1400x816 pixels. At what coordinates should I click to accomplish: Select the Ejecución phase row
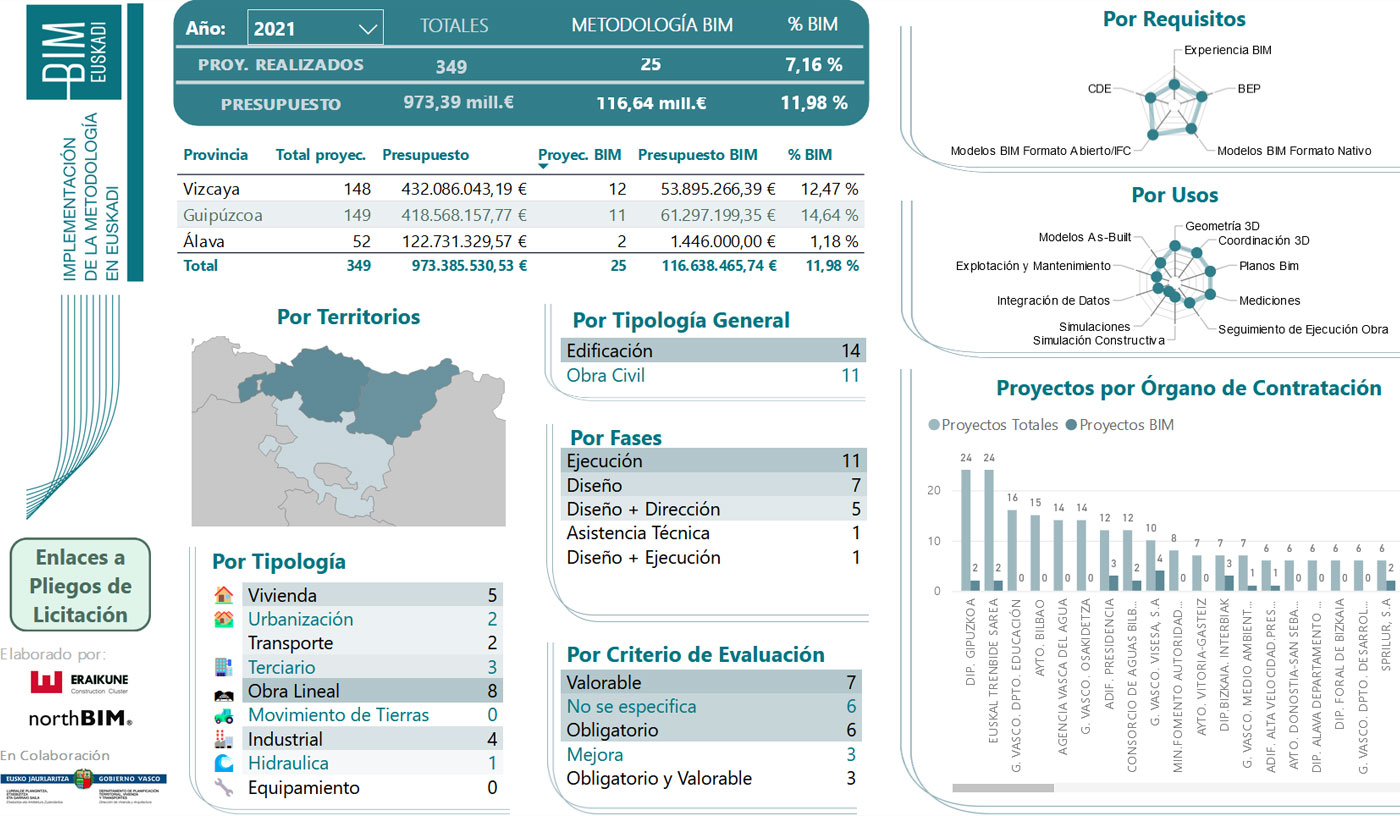(713, 461)
